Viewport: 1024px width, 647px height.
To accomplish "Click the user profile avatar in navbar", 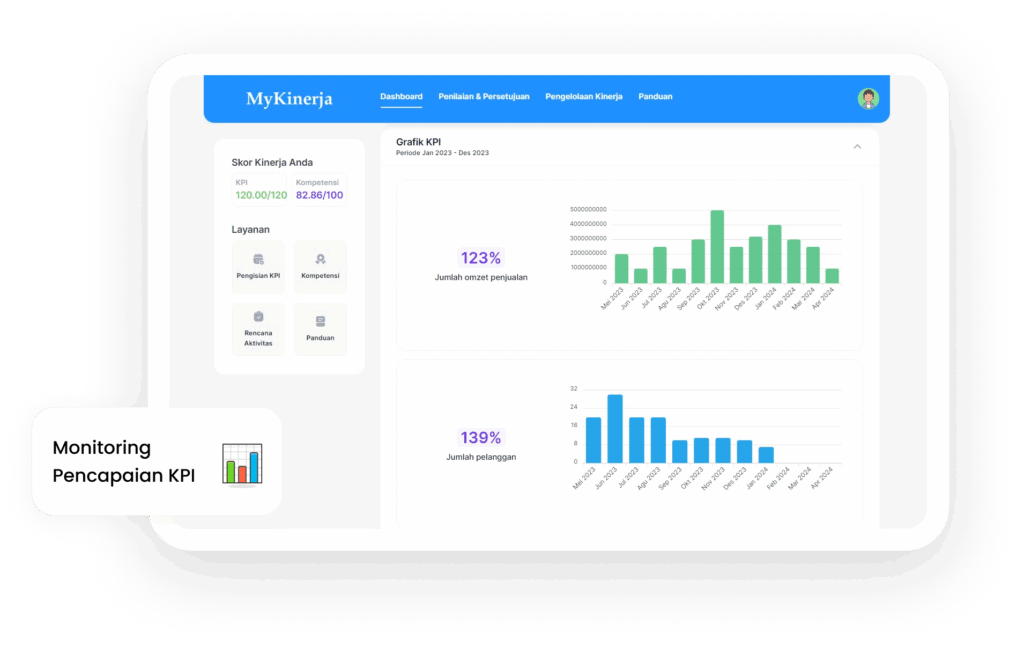I will [x=867, y=98].
